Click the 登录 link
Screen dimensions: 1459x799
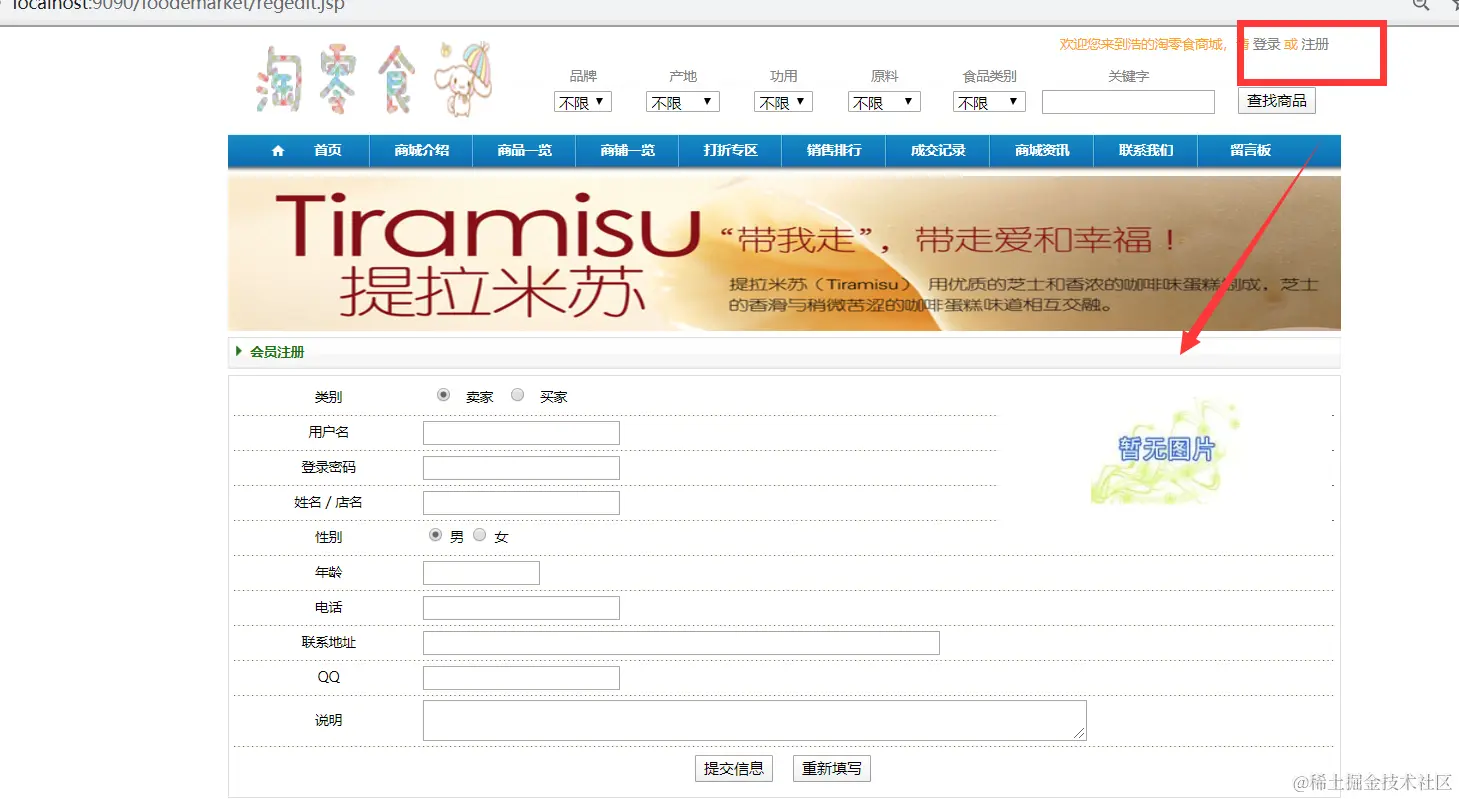click(x=1267, y=45)
